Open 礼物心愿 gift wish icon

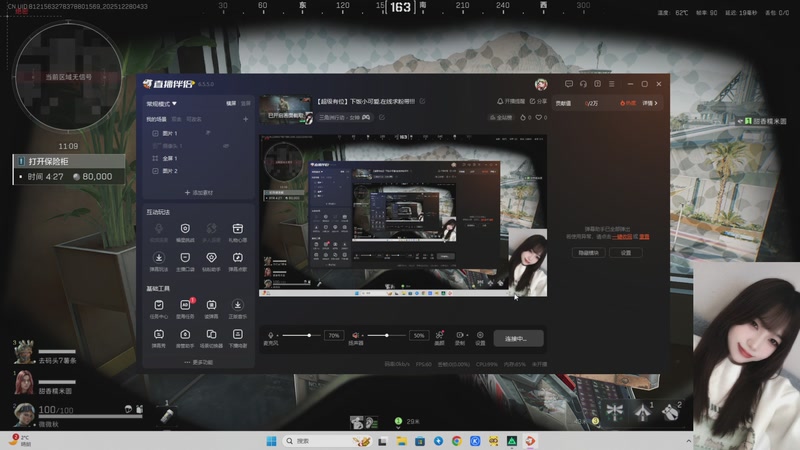pos(237,229)
